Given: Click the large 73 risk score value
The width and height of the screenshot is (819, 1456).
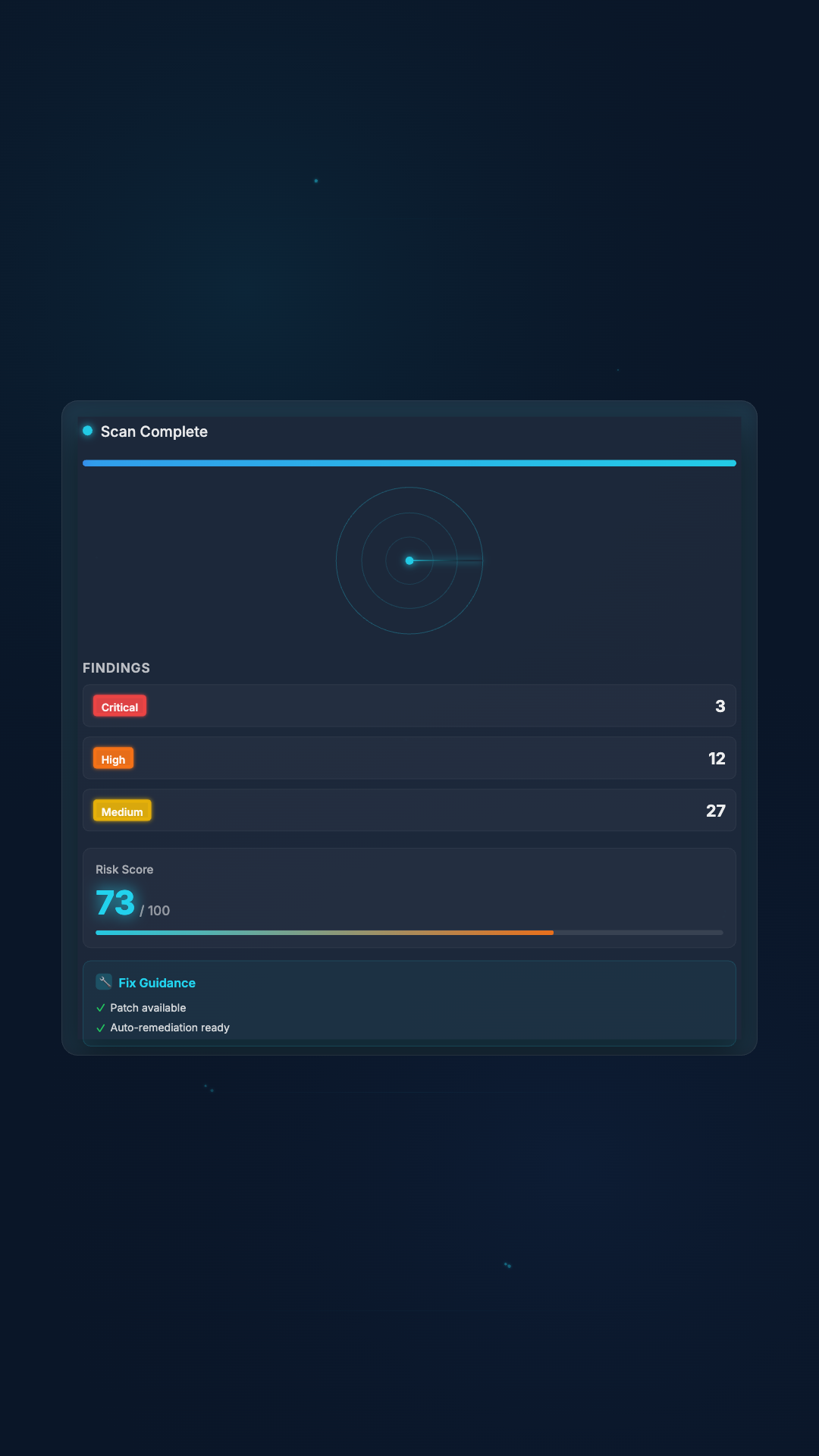Looking at the screenshot, I should [x=115, y=902].
